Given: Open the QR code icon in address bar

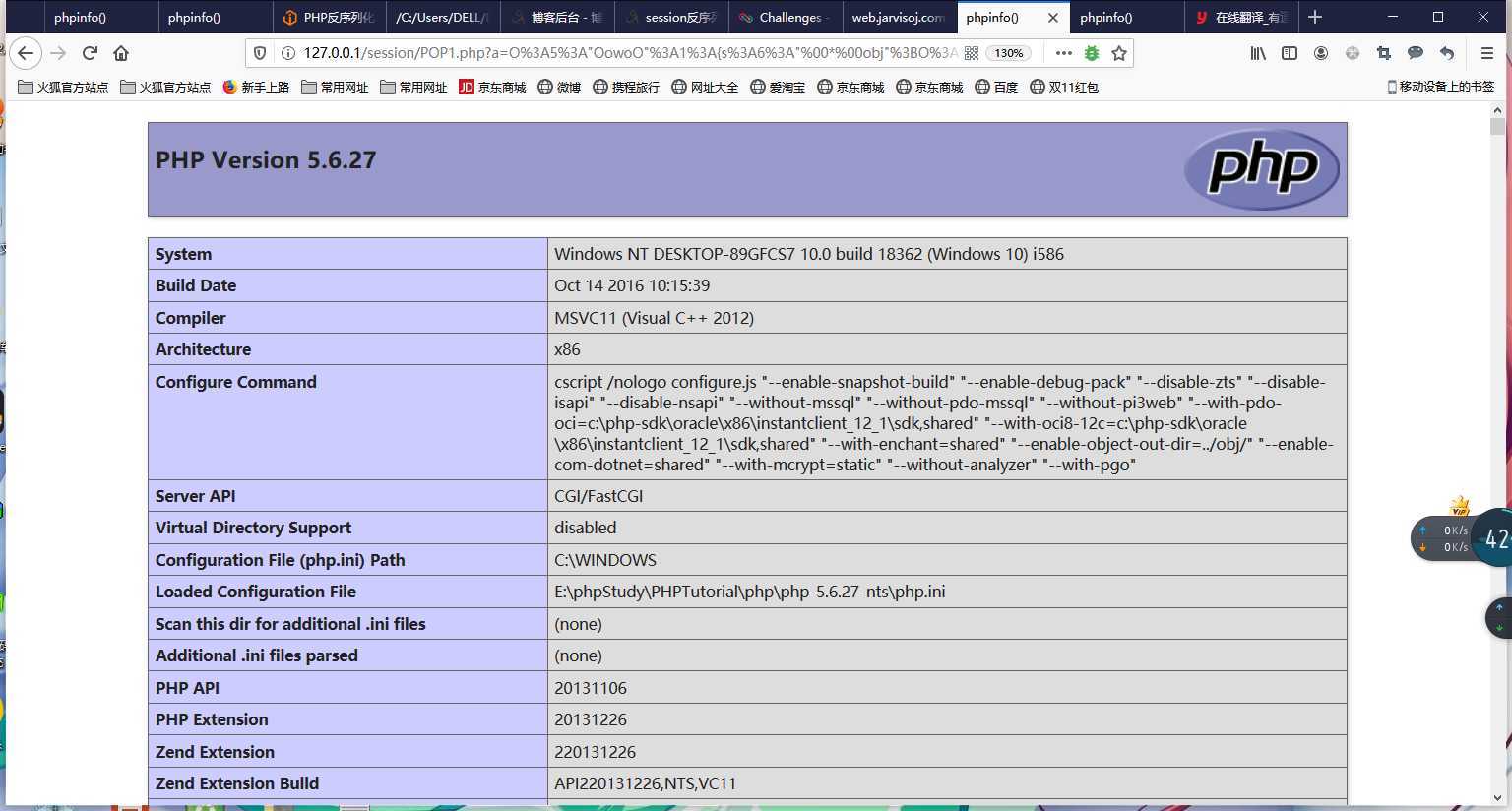Looking at the screenshot, I should coord(972,53).
